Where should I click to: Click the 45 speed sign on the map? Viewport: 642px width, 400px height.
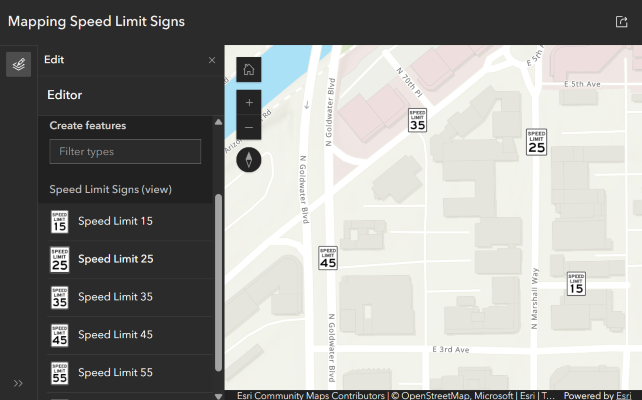[328, 258]
